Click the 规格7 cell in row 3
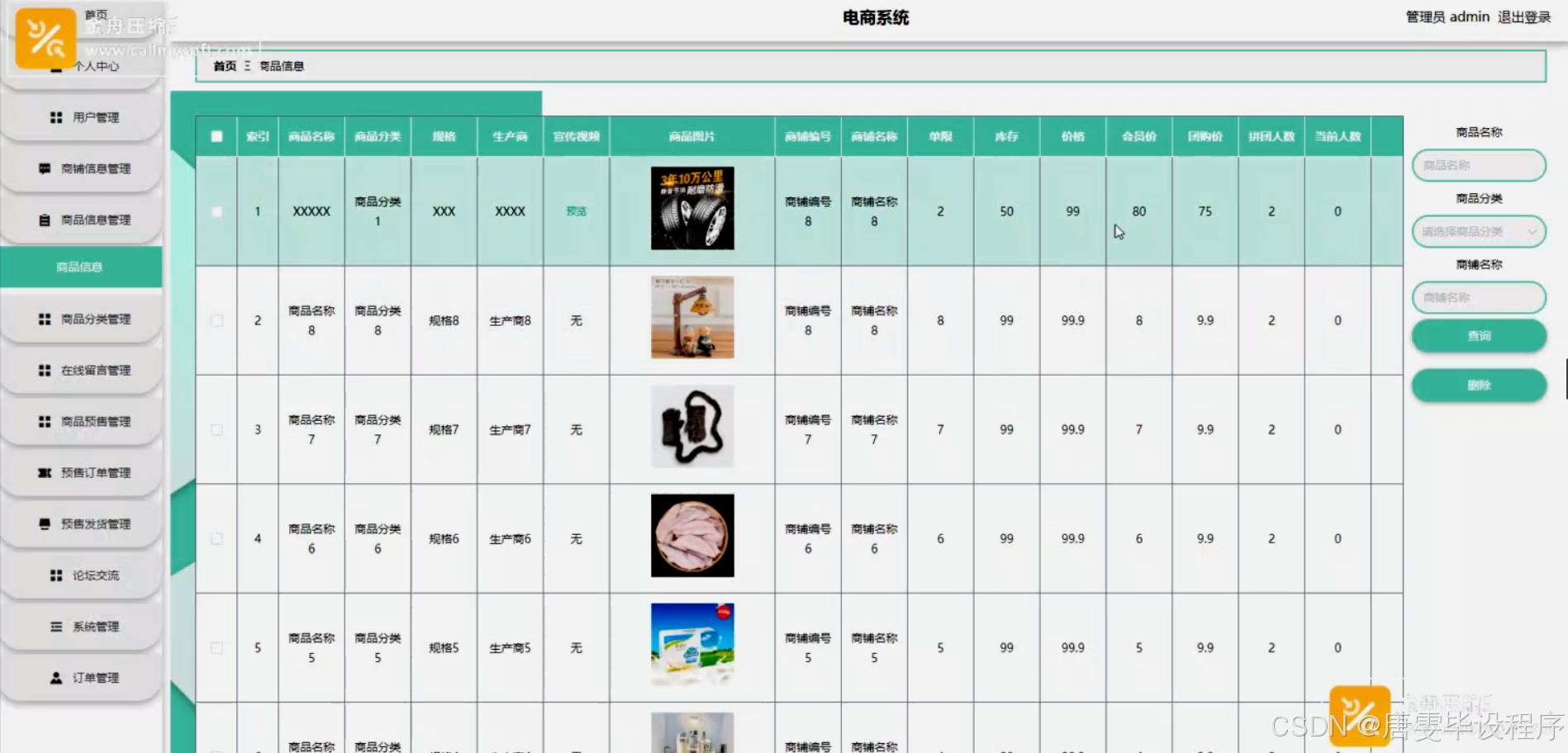The height and width of the screenshot is (753, 1568). click(444, 429)
